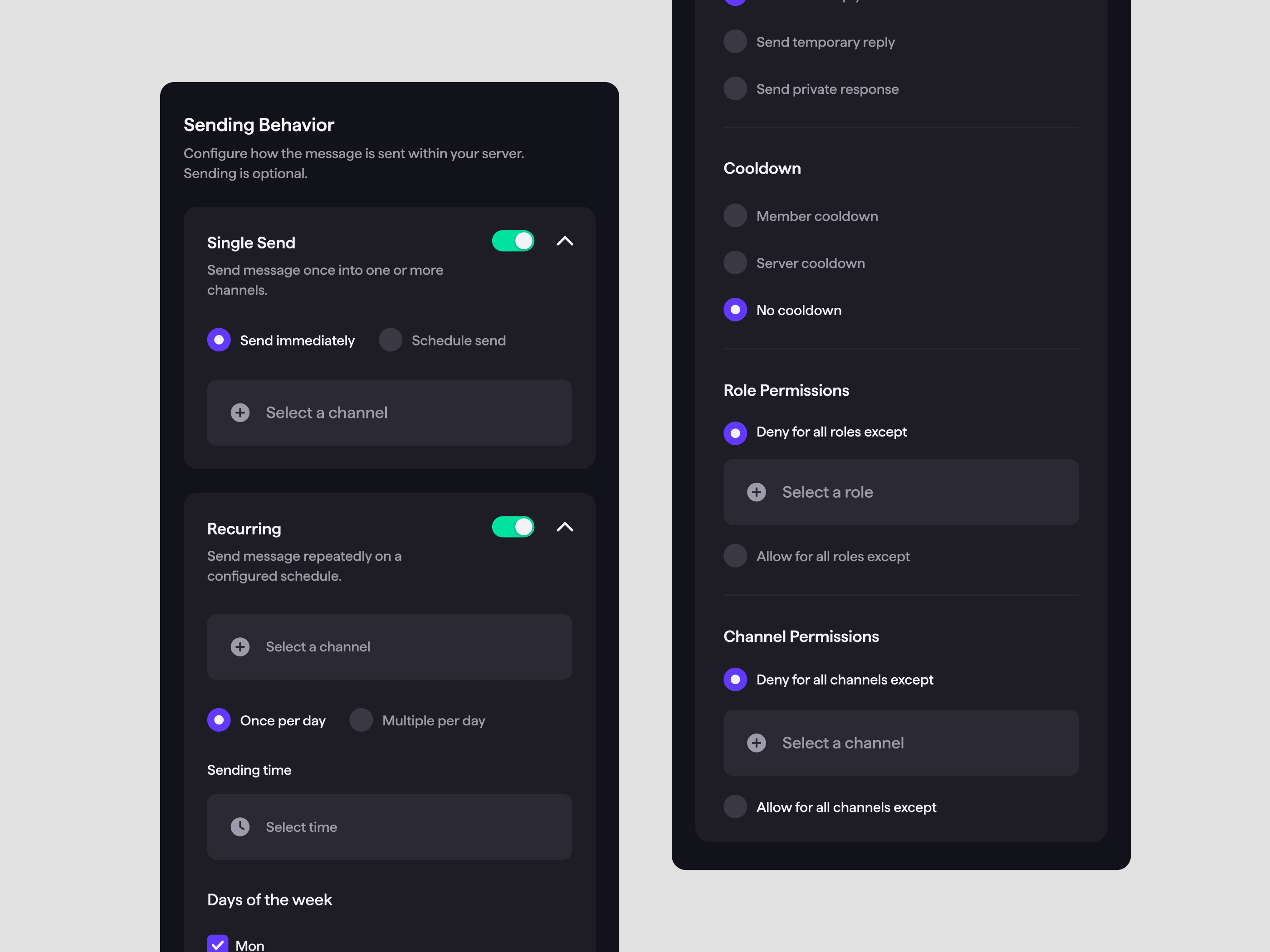Select the Deny for all channels except option

pos(735,679)
